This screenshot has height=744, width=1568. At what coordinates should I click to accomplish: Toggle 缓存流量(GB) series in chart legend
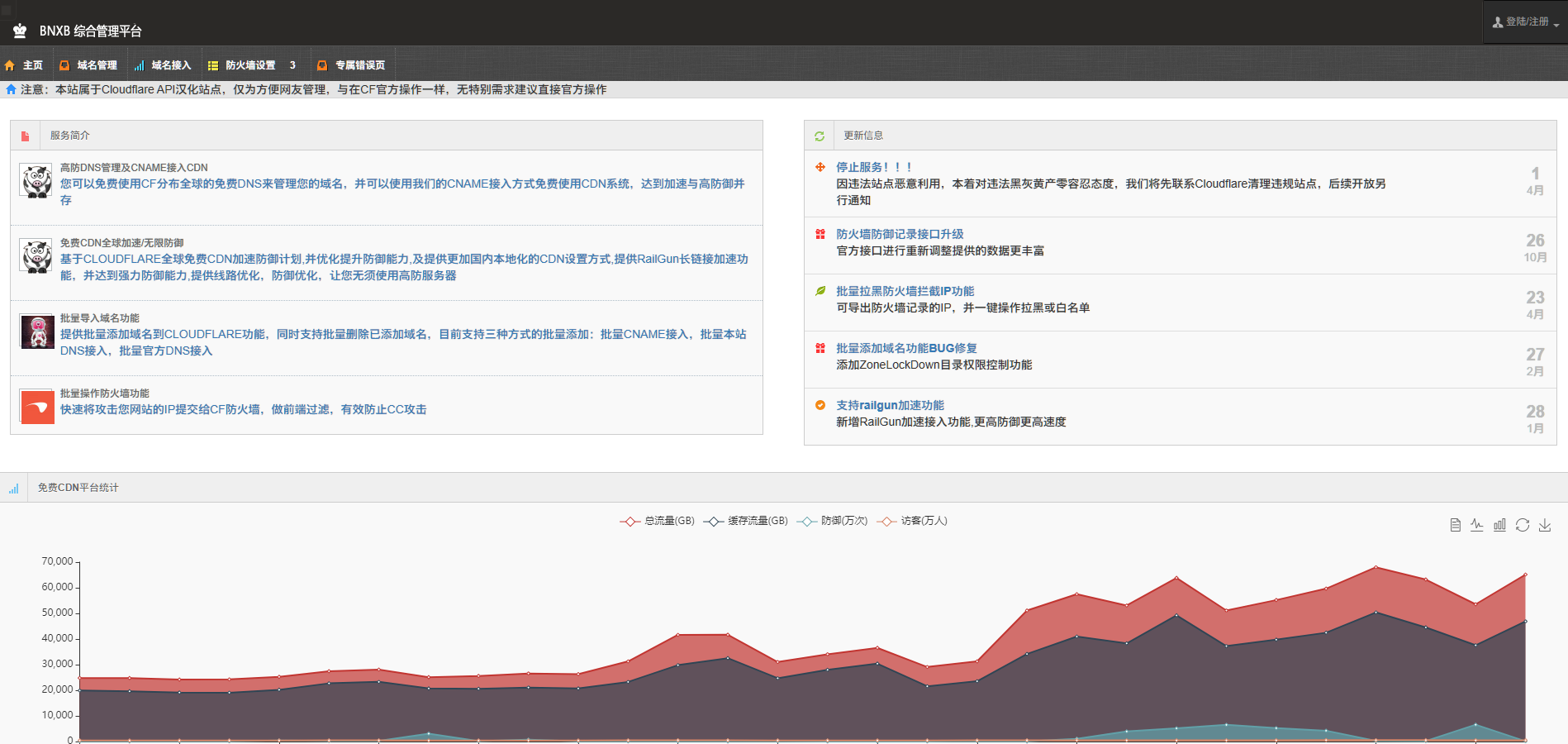746,522
